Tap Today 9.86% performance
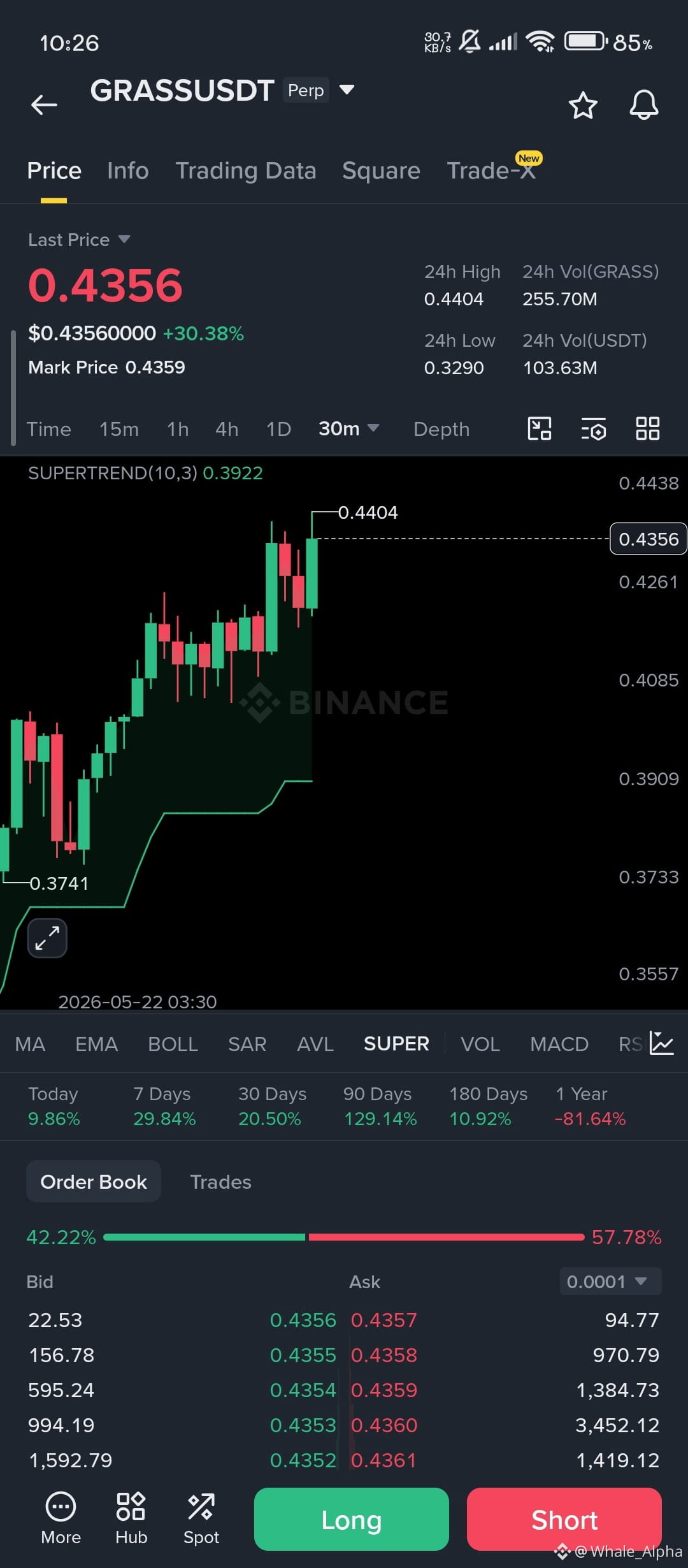Image resolution: width=688 pixels, height=1568 pixels. pos(54,1106)
